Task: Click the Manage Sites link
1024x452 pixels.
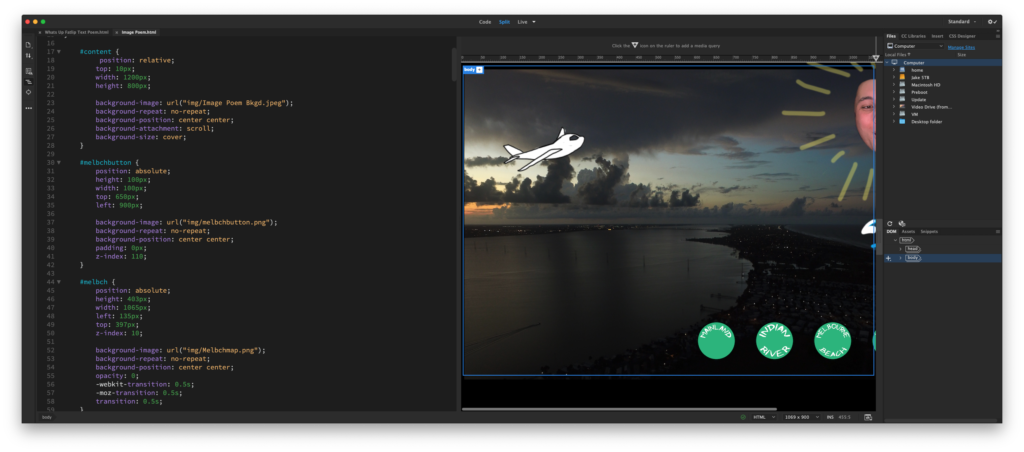Action: (961, 46)
